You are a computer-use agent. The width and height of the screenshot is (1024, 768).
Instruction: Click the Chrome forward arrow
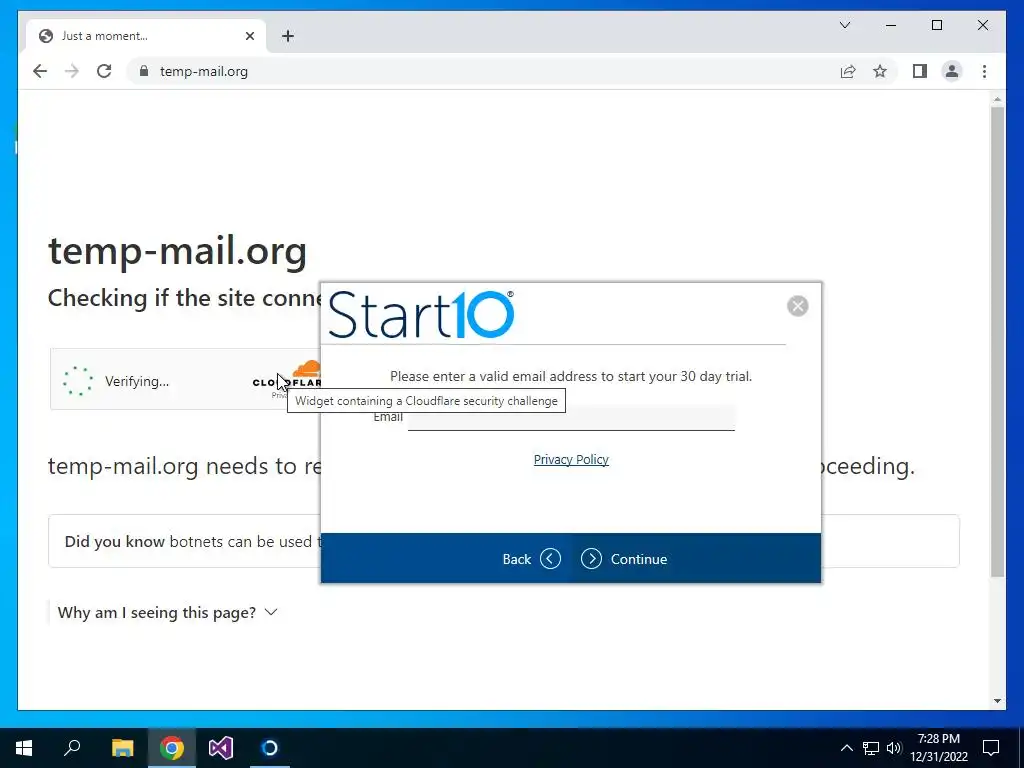(72, 71)
